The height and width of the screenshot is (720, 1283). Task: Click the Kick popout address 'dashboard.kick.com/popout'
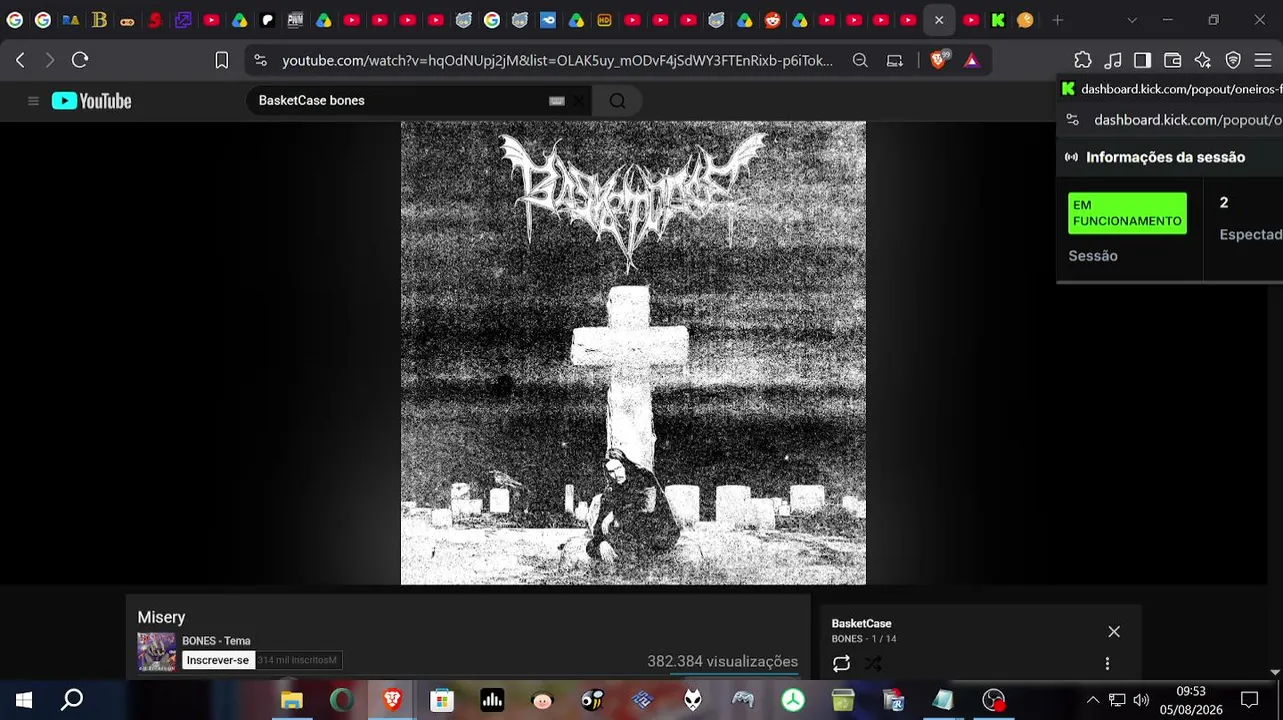pyautogui.click(x=1188, y=120)
